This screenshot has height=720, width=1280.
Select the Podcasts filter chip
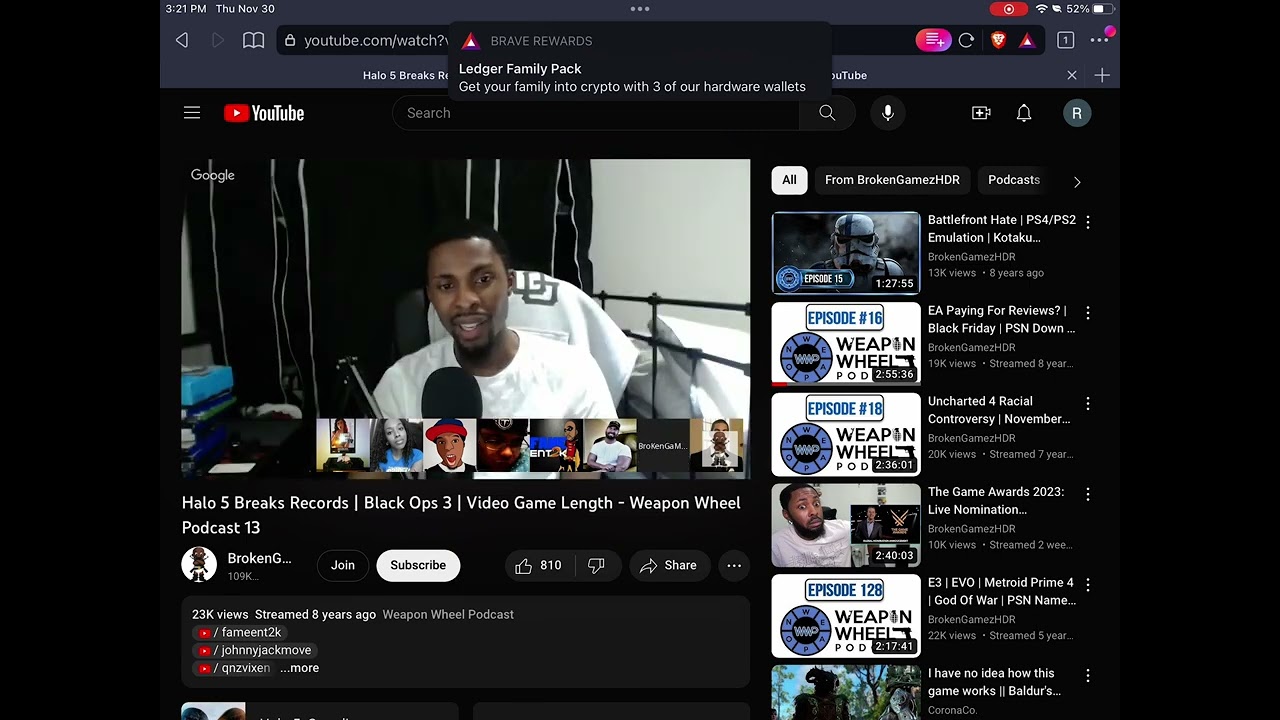coord(1014,180)
